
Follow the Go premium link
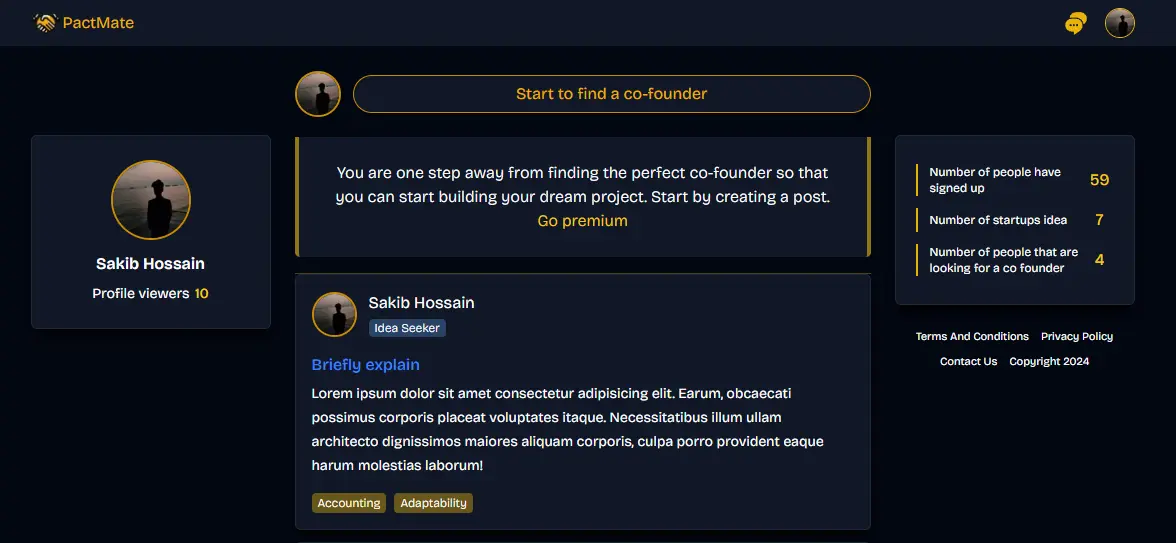pos(583,221)
